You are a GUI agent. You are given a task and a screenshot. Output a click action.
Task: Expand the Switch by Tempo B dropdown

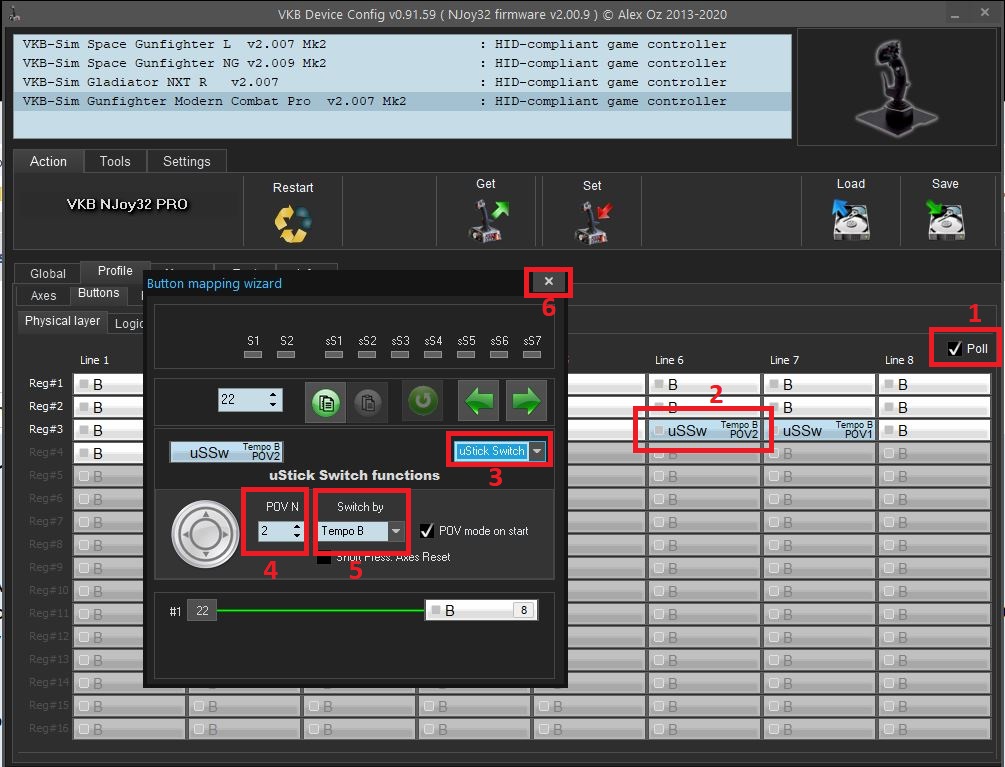click(x=396, y=531)
